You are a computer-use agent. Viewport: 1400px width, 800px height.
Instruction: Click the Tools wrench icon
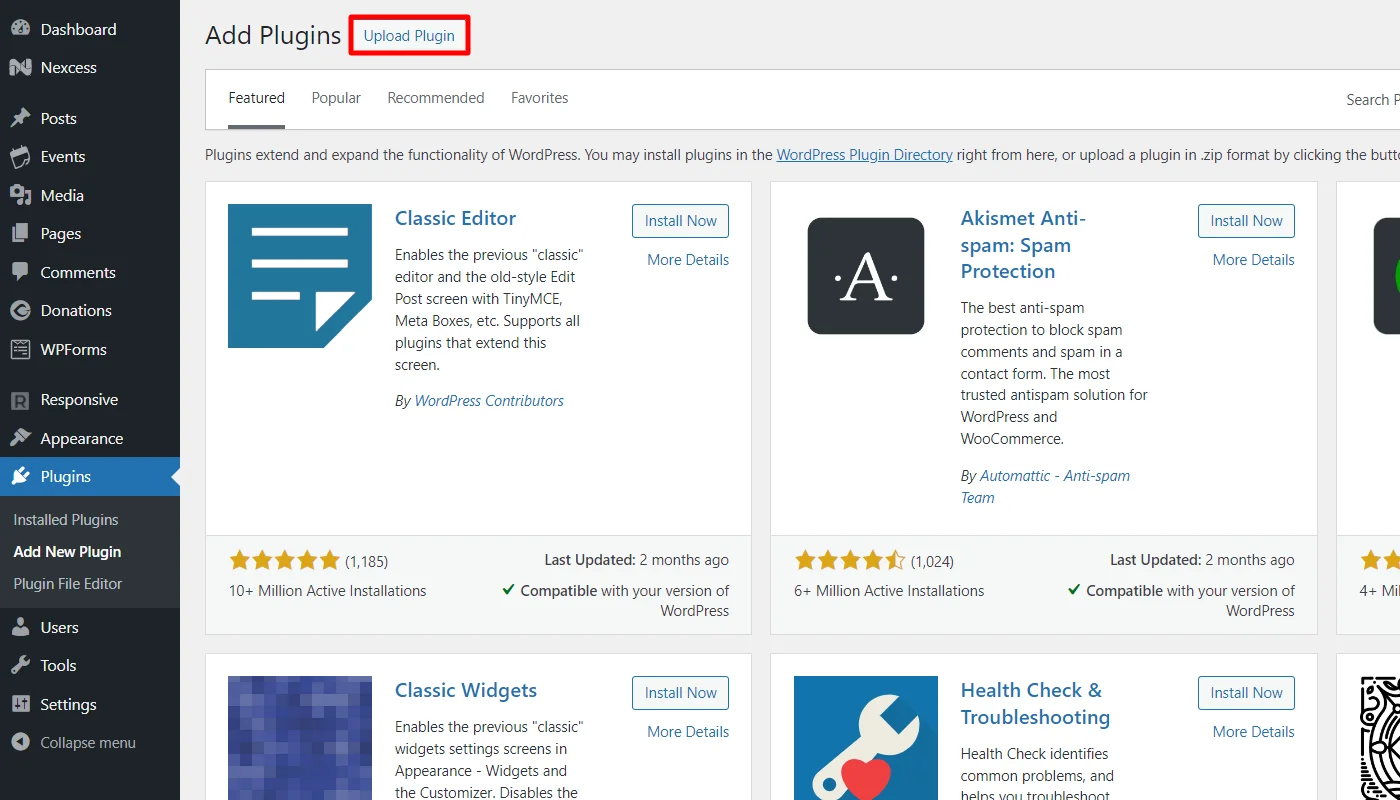point(20,665)
